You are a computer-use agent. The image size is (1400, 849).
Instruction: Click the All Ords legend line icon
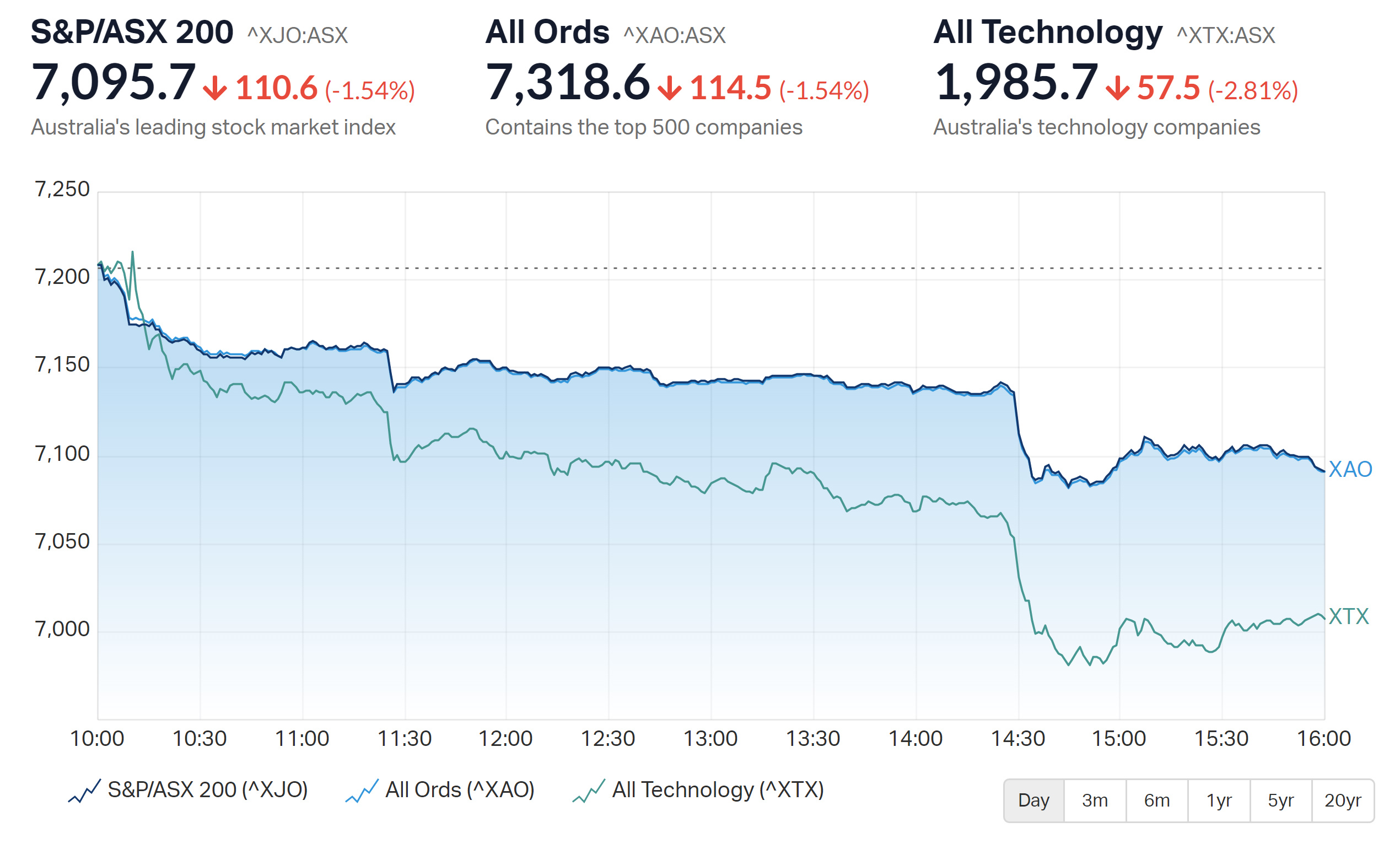pyautogui.click(x=362, y=791)
